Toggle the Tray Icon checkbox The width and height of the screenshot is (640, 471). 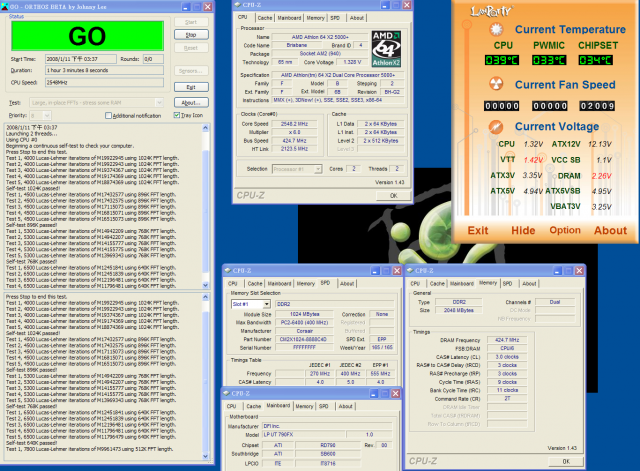177,115
